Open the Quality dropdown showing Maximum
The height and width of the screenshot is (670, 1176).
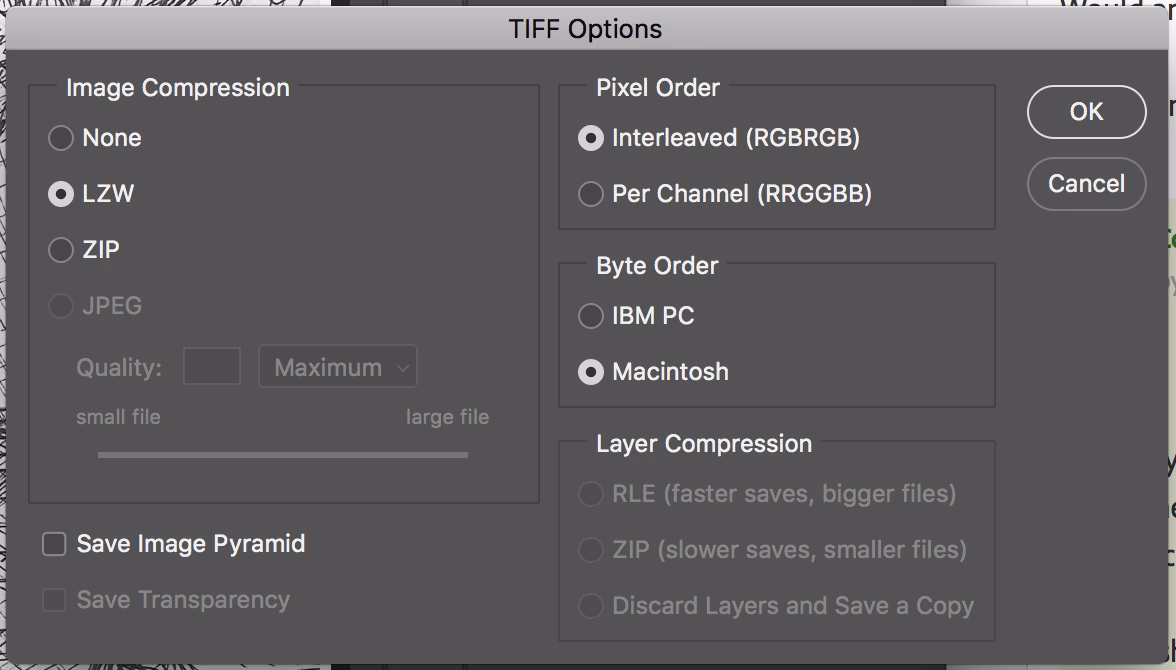click(x=337, y=367)
